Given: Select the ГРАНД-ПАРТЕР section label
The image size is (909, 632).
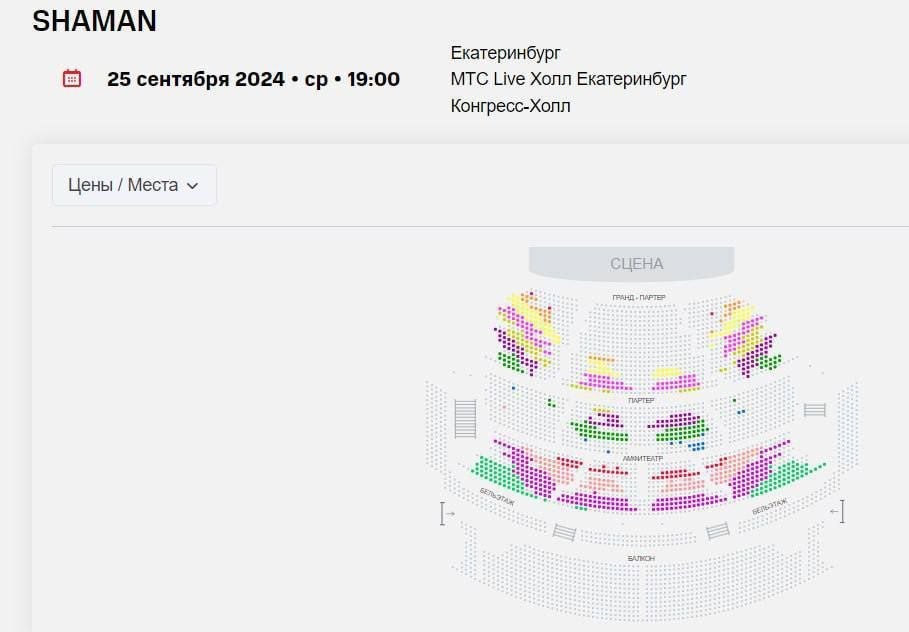Looking at the screenshot, I should tap(639, 297).
